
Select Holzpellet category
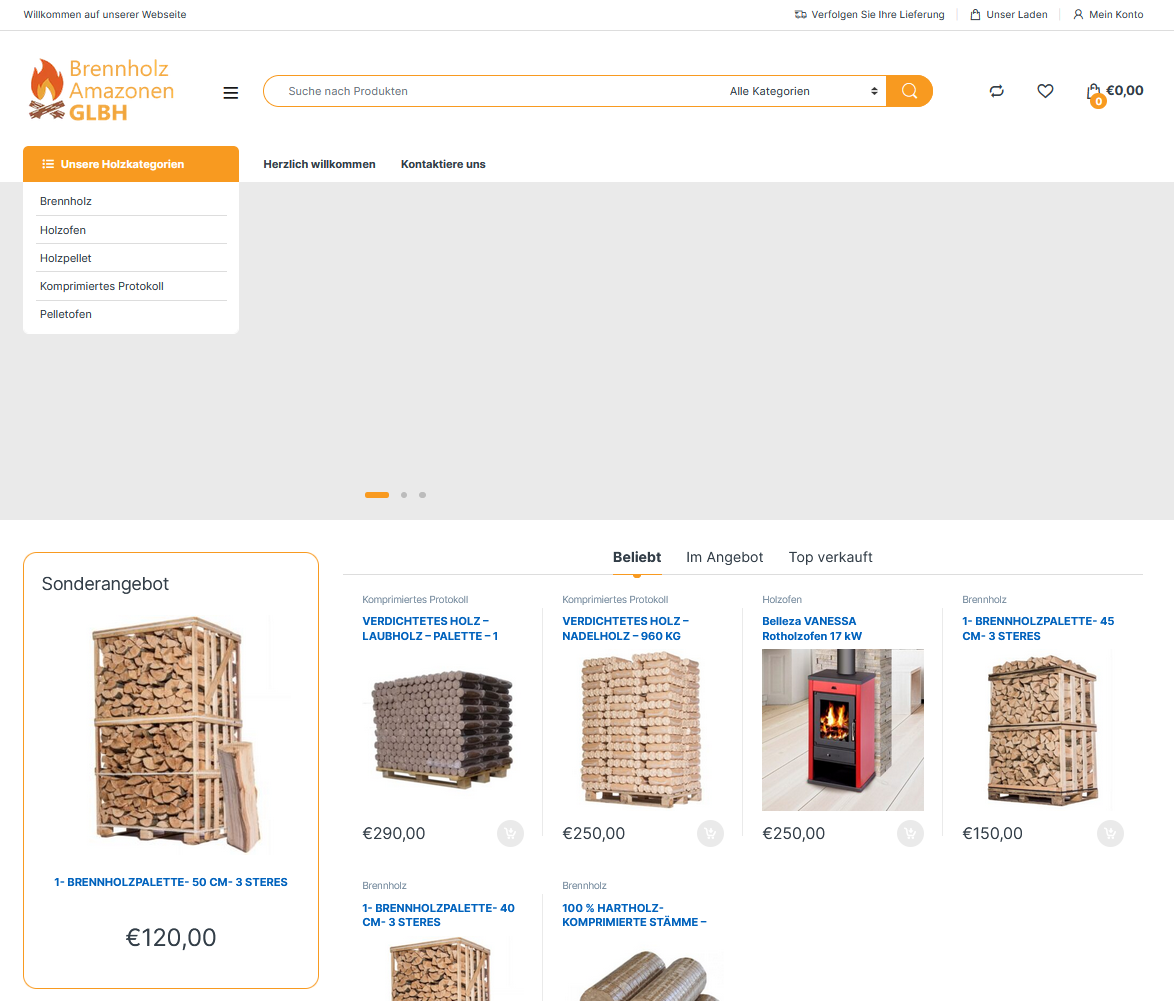coord(65,258)
